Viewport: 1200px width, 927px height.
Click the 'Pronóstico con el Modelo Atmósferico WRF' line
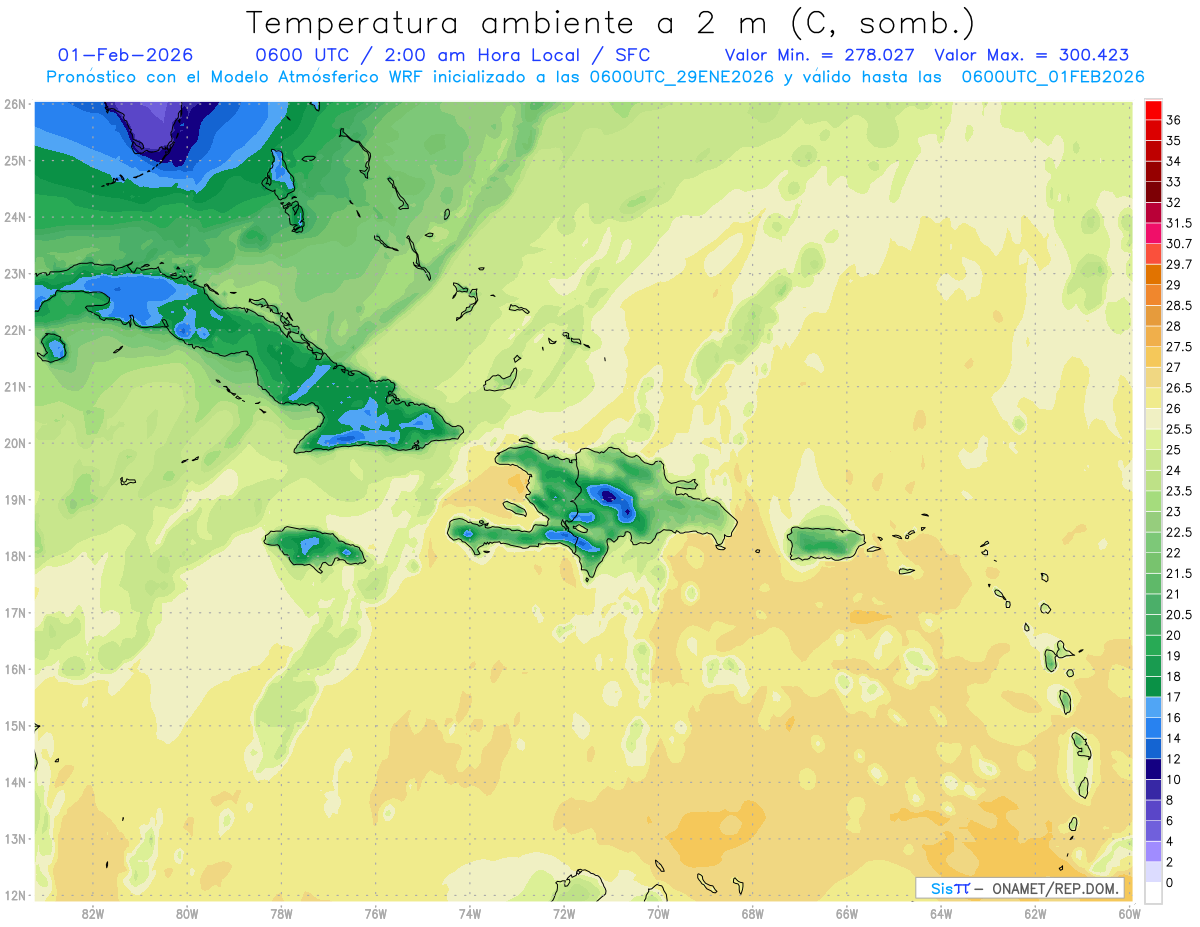(x=595, y=77)
